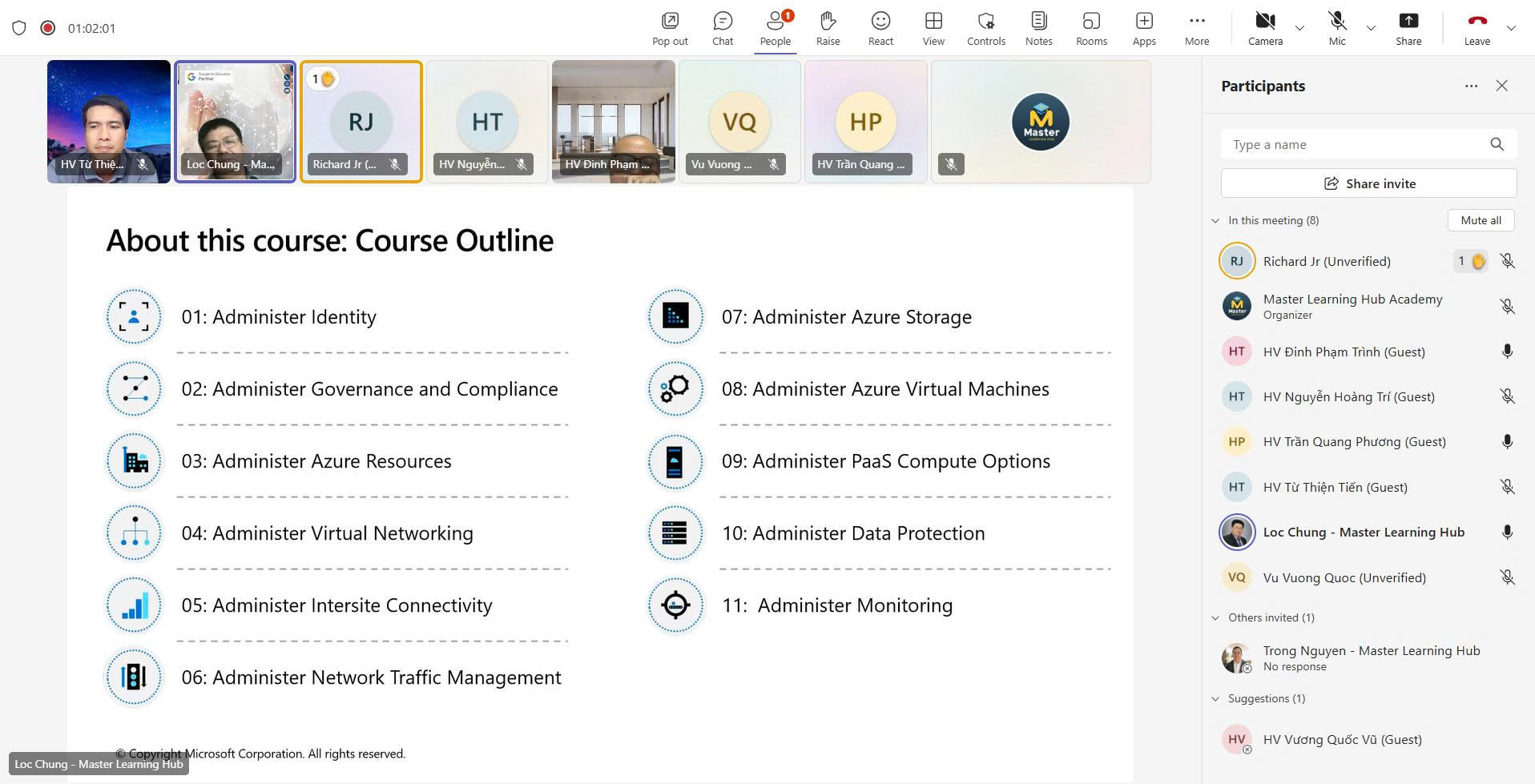
Task: Open the More options menu
Action: point(1196,28)
